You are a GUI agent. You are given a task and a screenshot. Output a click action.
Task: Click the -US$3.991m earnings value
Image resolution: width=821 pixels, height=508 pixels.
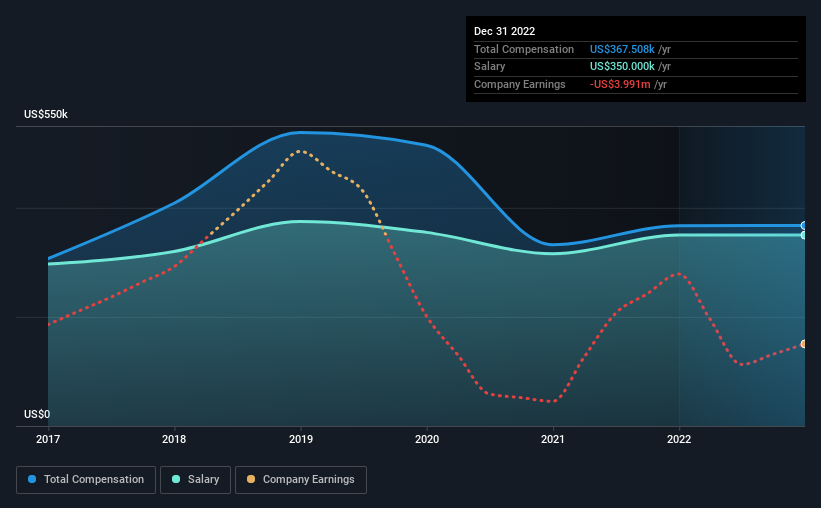(x=620, y=84)
